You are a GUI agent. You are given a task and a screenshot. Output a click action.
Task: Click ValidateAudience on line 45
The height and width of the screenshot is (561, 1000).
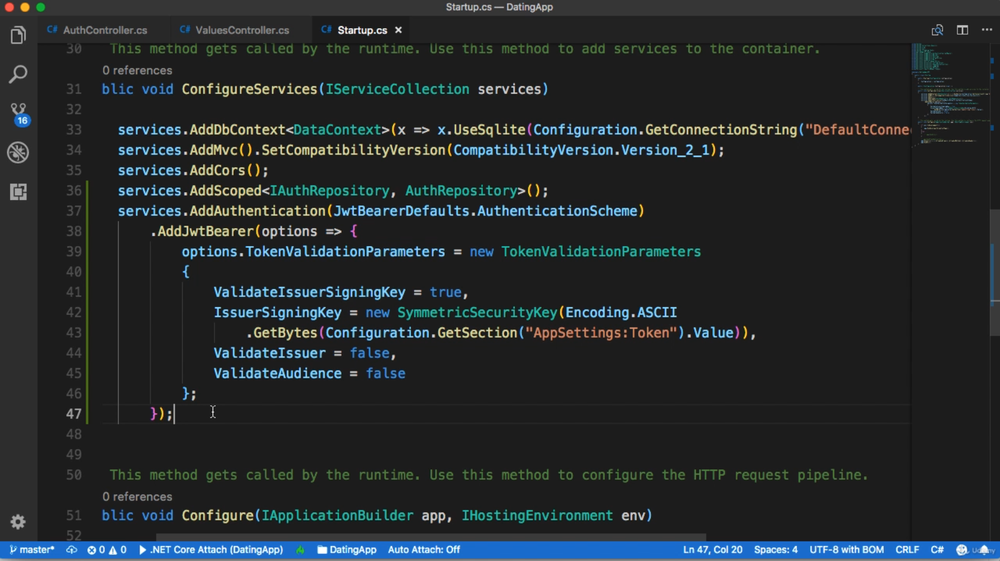277,374
